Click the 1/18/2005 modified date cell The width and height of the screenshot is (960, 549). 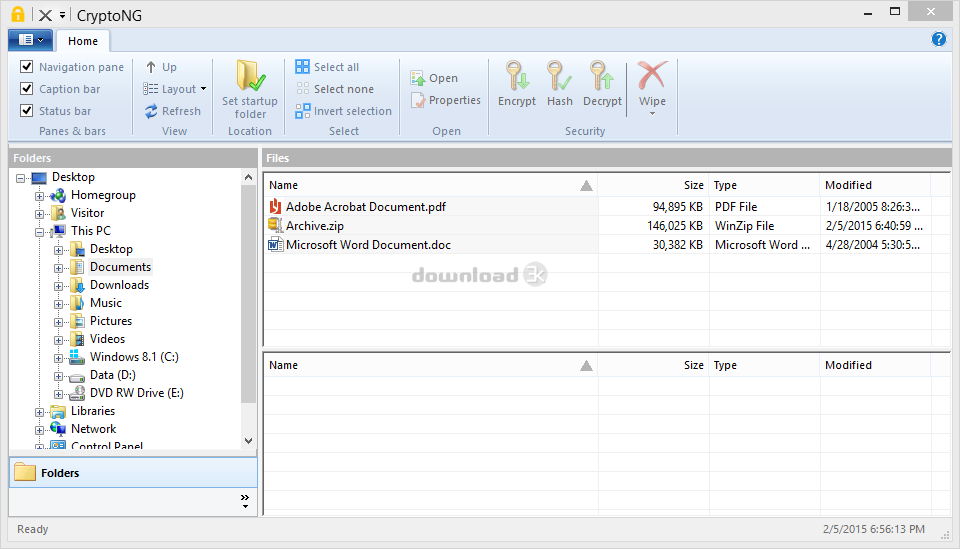[872, 207]
